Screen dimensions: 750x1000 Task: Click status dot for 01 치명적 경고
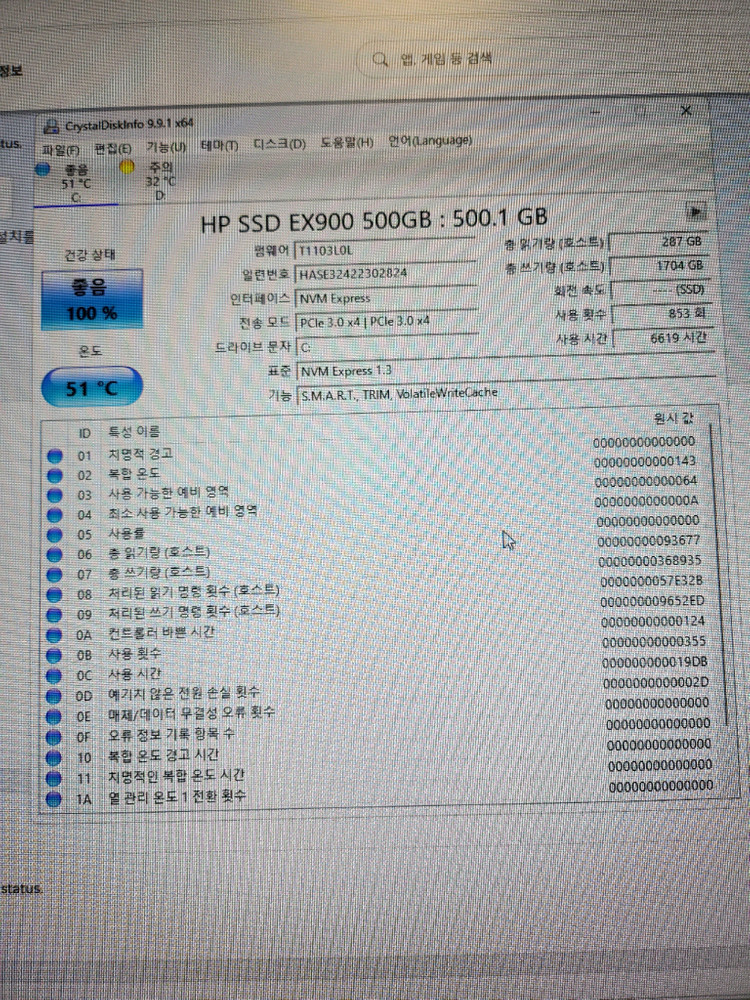tap(55, 456)
